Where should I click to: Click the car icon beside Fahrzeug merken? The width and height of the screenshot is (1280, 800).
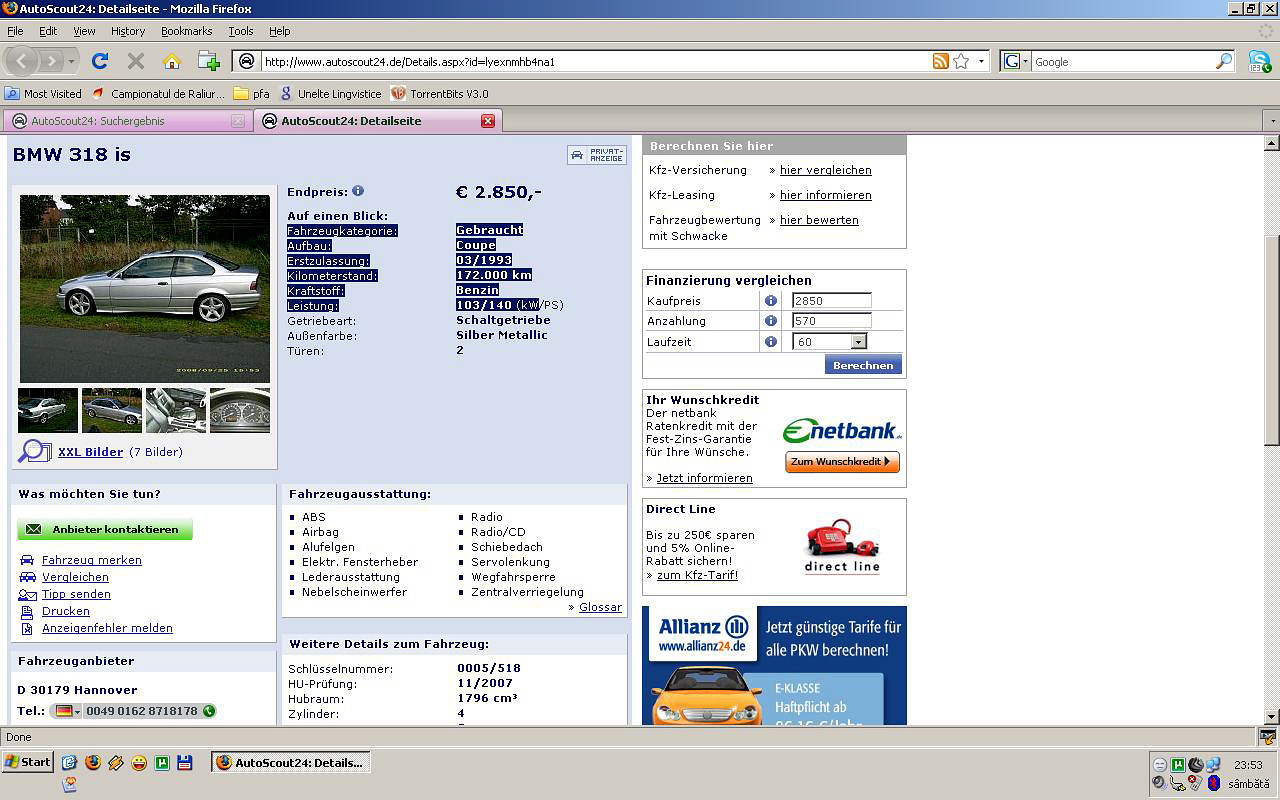pyautogui.click(x=27, y=560)
